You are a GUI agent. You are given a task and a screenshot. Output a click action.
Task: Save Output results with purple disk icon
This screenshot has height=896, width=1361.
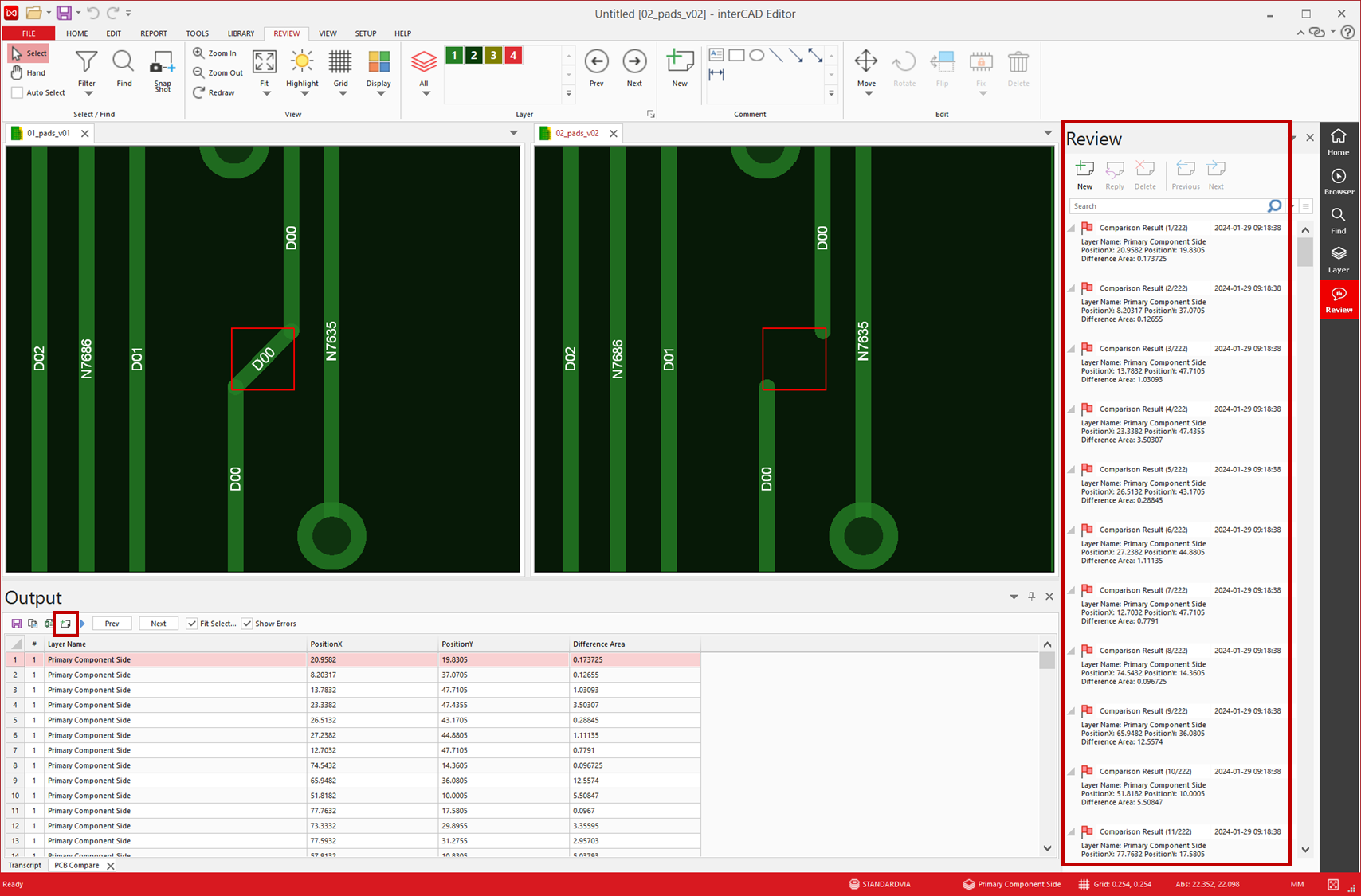tap(17, 624)
